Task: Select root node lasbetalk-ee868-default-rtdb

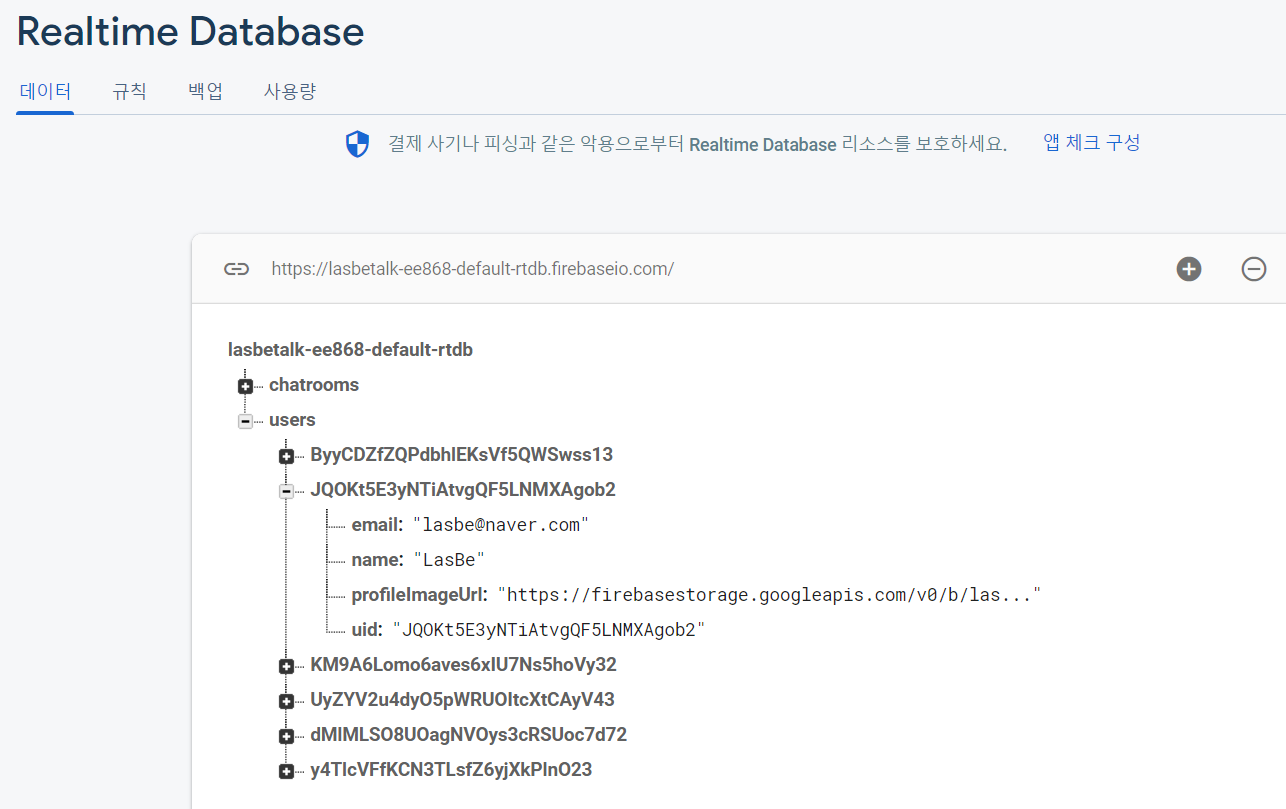Action: coord(350,350)
